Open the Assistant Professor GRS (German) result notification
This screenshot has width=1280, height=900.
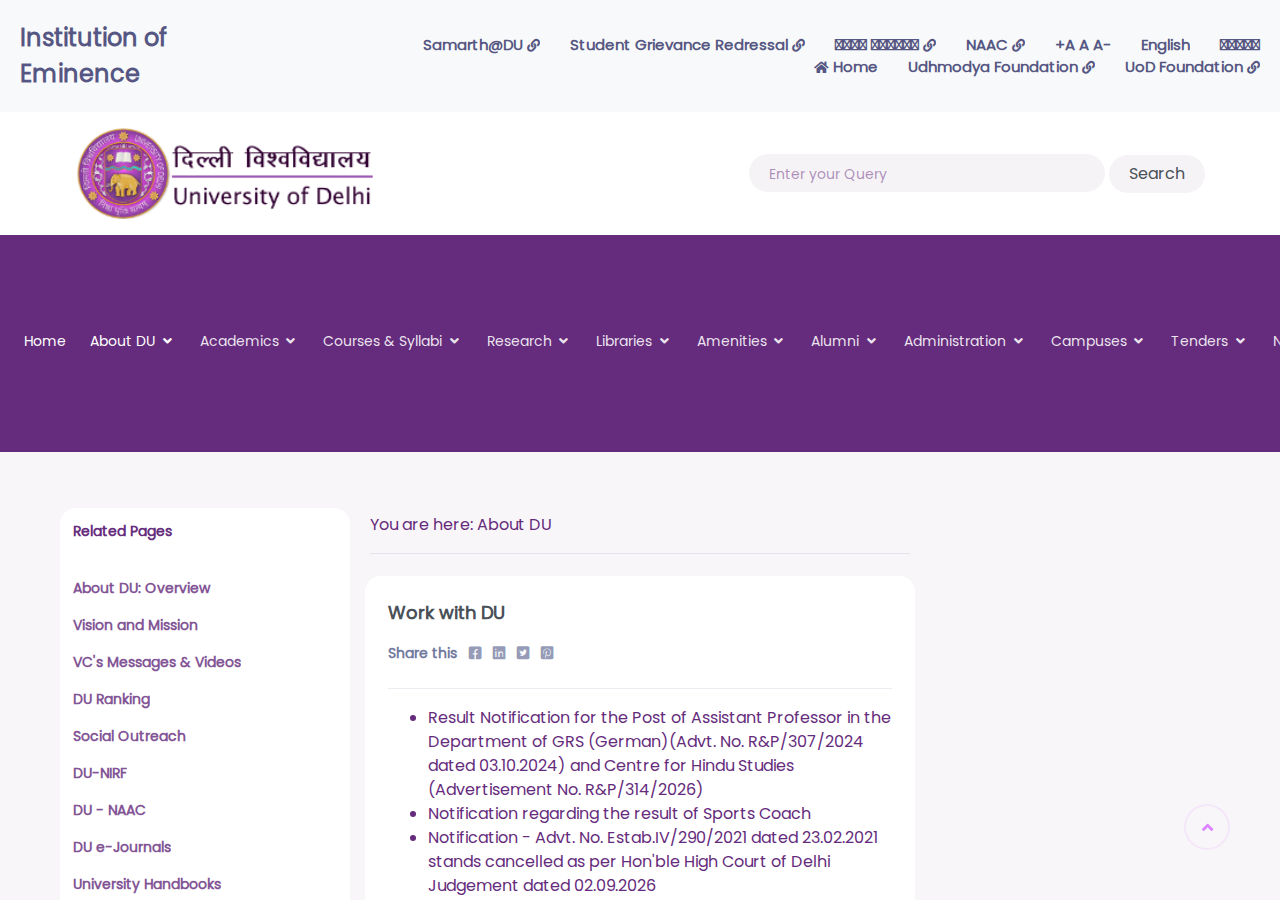pos(659,753)
